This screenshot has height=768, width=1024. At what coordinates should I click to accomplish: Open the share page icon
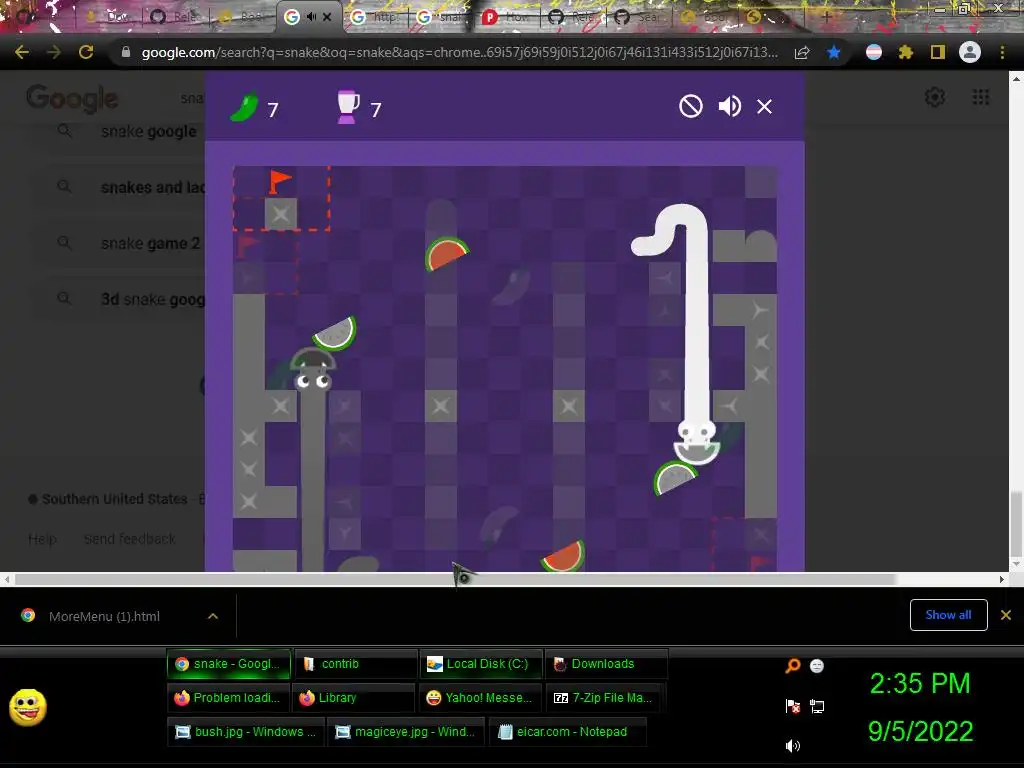click(801, 52)
